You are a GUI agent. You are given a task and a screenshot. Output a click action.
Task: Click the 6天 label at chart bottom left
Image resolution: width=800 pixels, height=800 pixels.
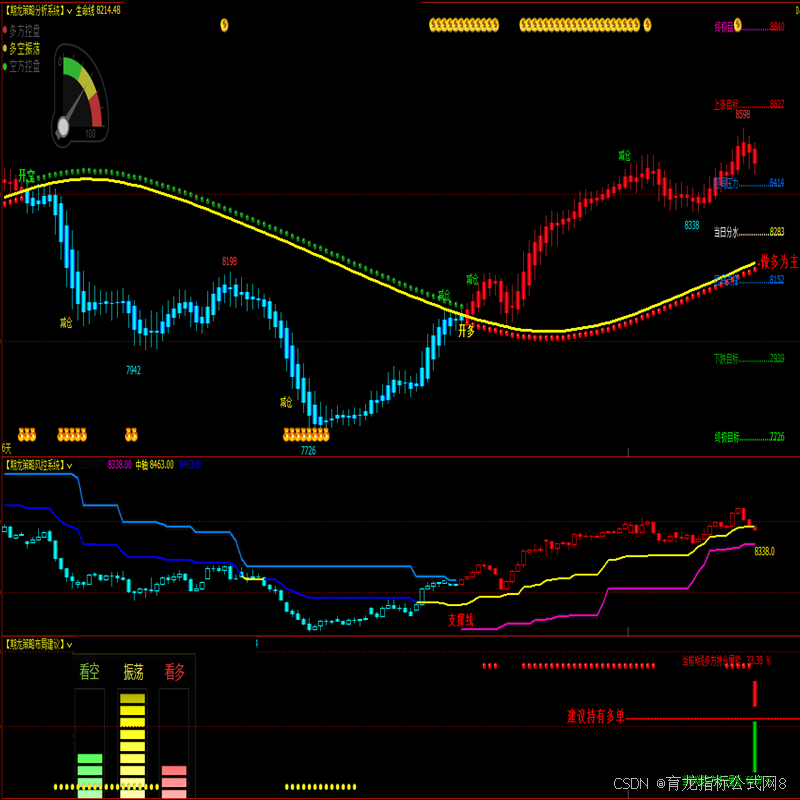[7, 448]
